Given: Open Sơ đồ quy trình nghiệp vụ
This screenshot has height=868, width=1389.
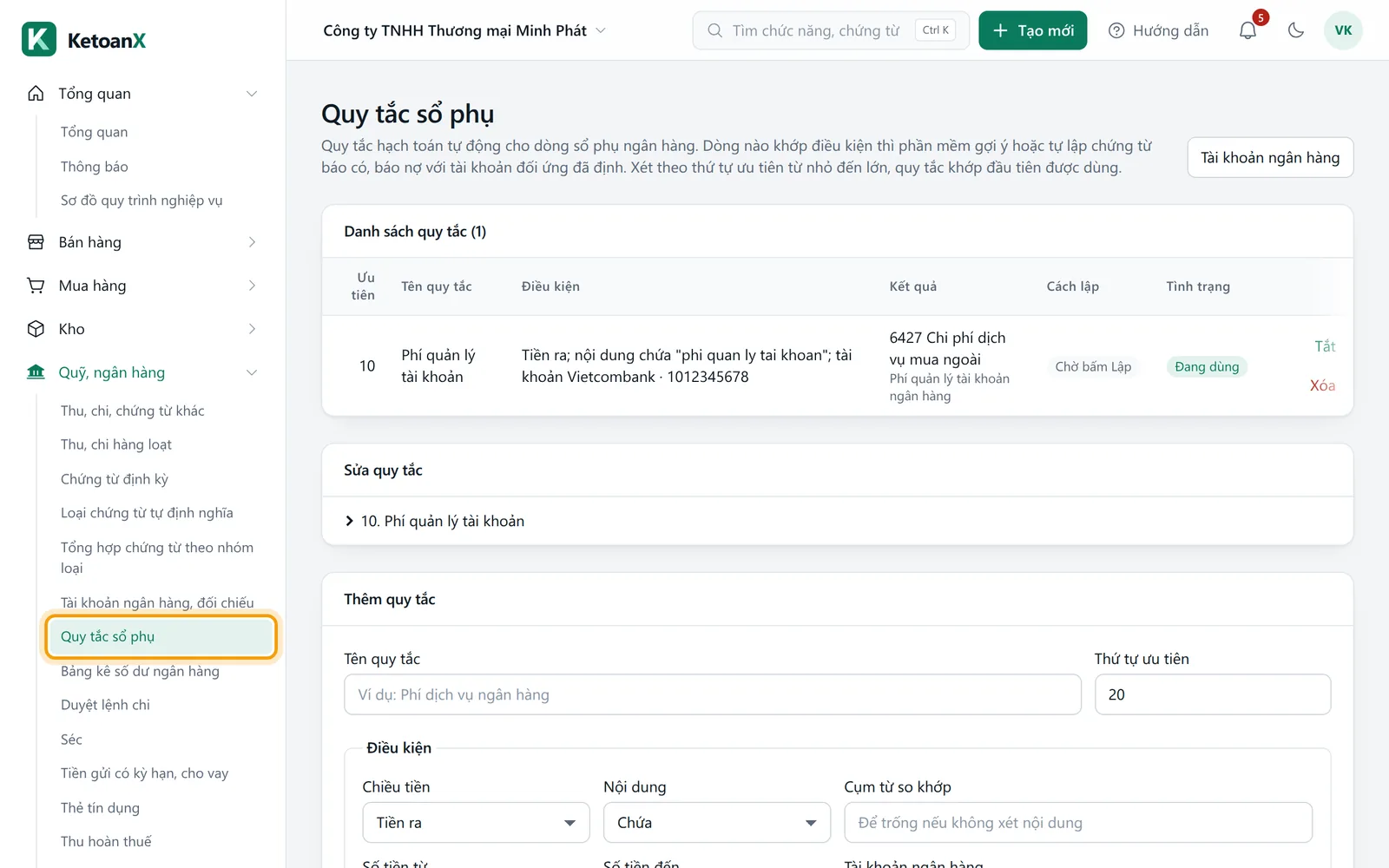Looking at the screenshot, I should [x=142, y=201].
